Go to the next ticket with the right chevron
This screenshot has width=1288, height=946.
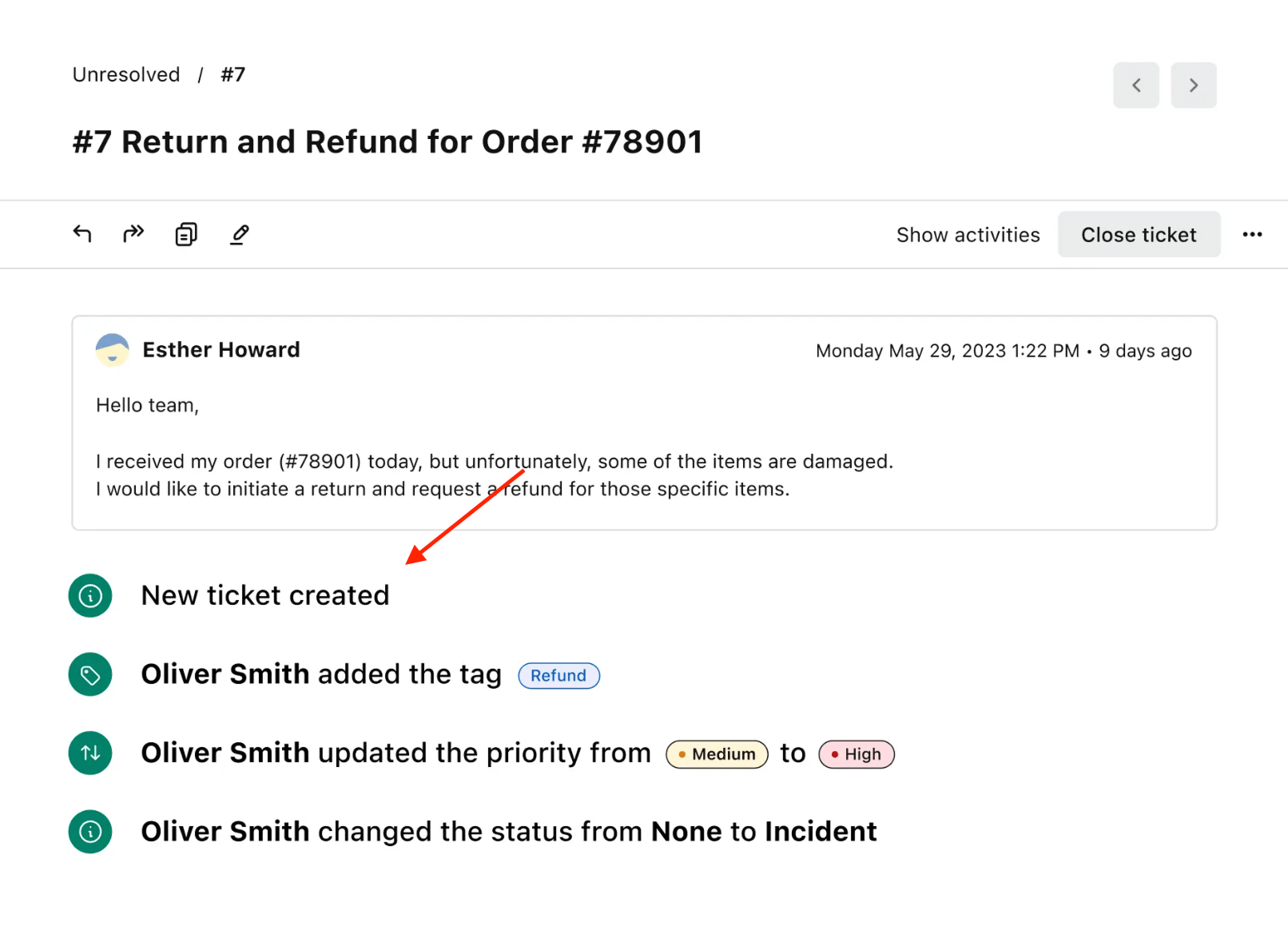[x=1194, y=85]
